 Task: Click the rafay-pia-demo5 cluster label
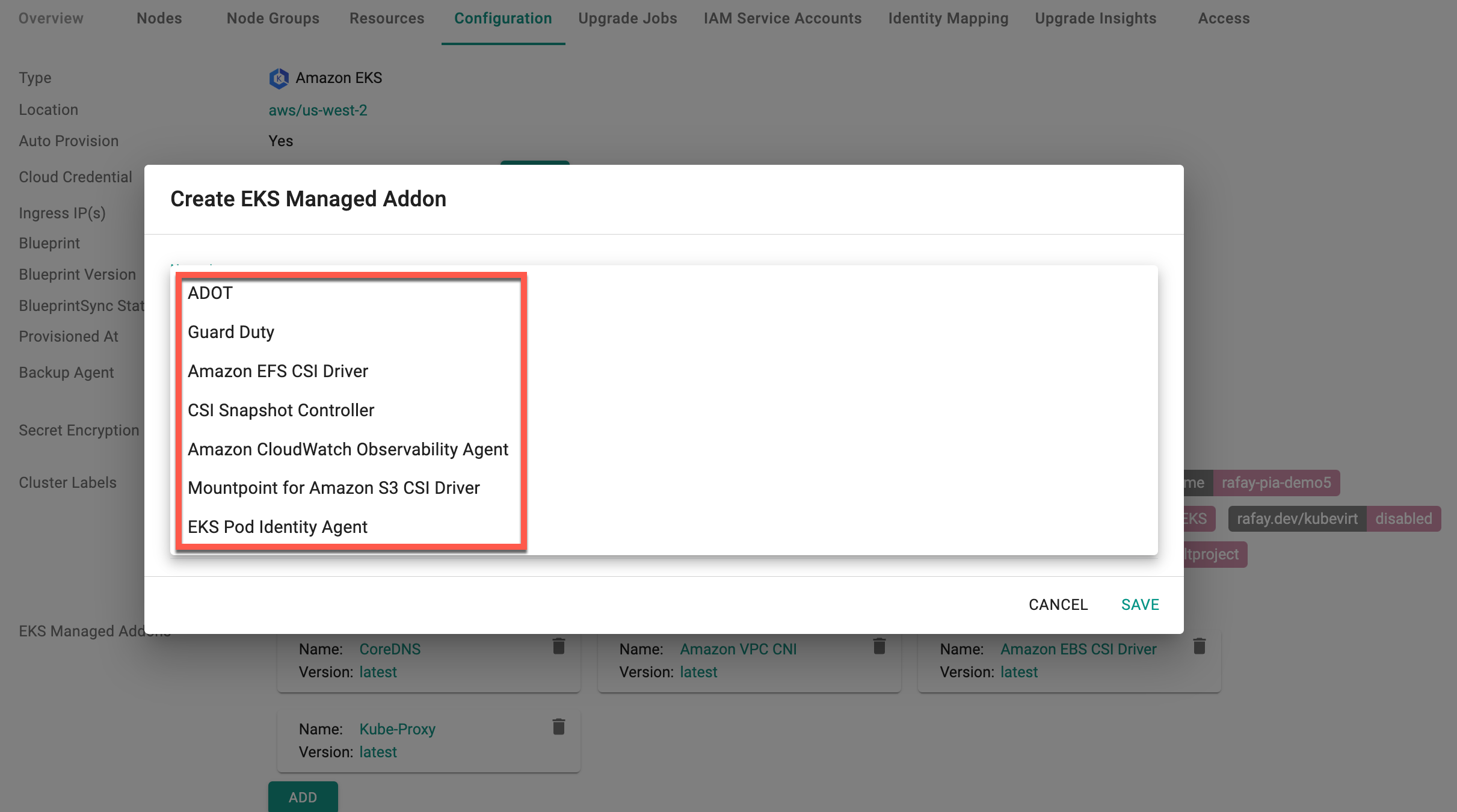(1277, 483)
